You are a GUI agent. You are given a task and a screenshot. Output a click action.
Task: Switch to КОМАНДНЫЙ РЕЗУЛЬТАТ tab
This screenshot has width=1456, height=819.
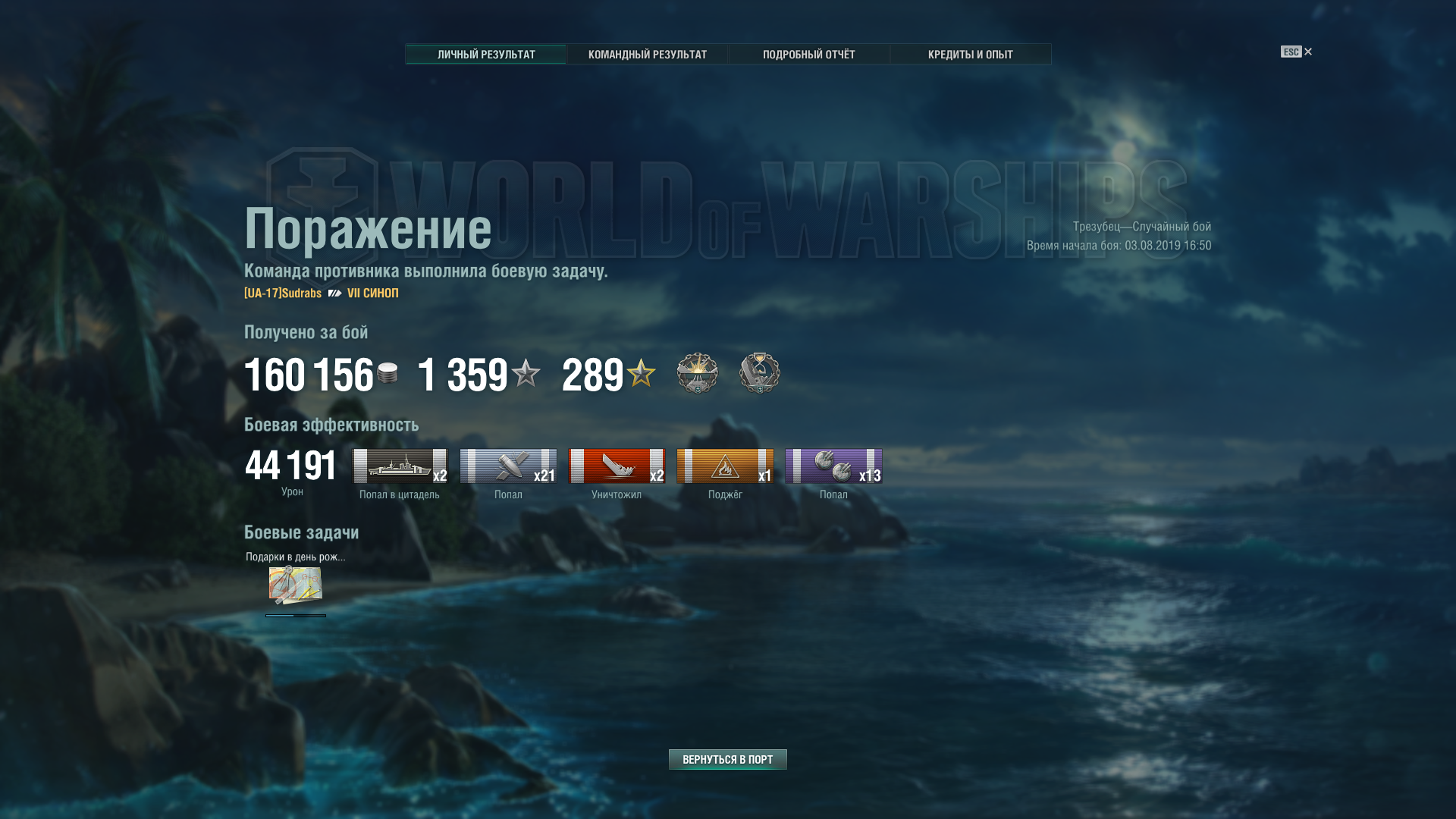click(x=648, y=55)
